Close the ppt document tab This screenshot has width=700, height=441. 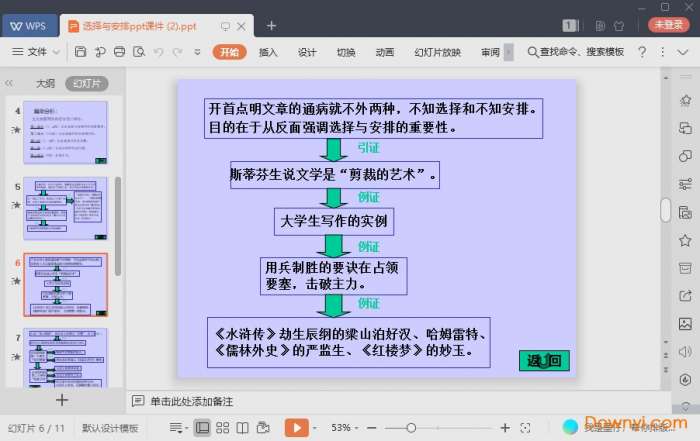241,26
